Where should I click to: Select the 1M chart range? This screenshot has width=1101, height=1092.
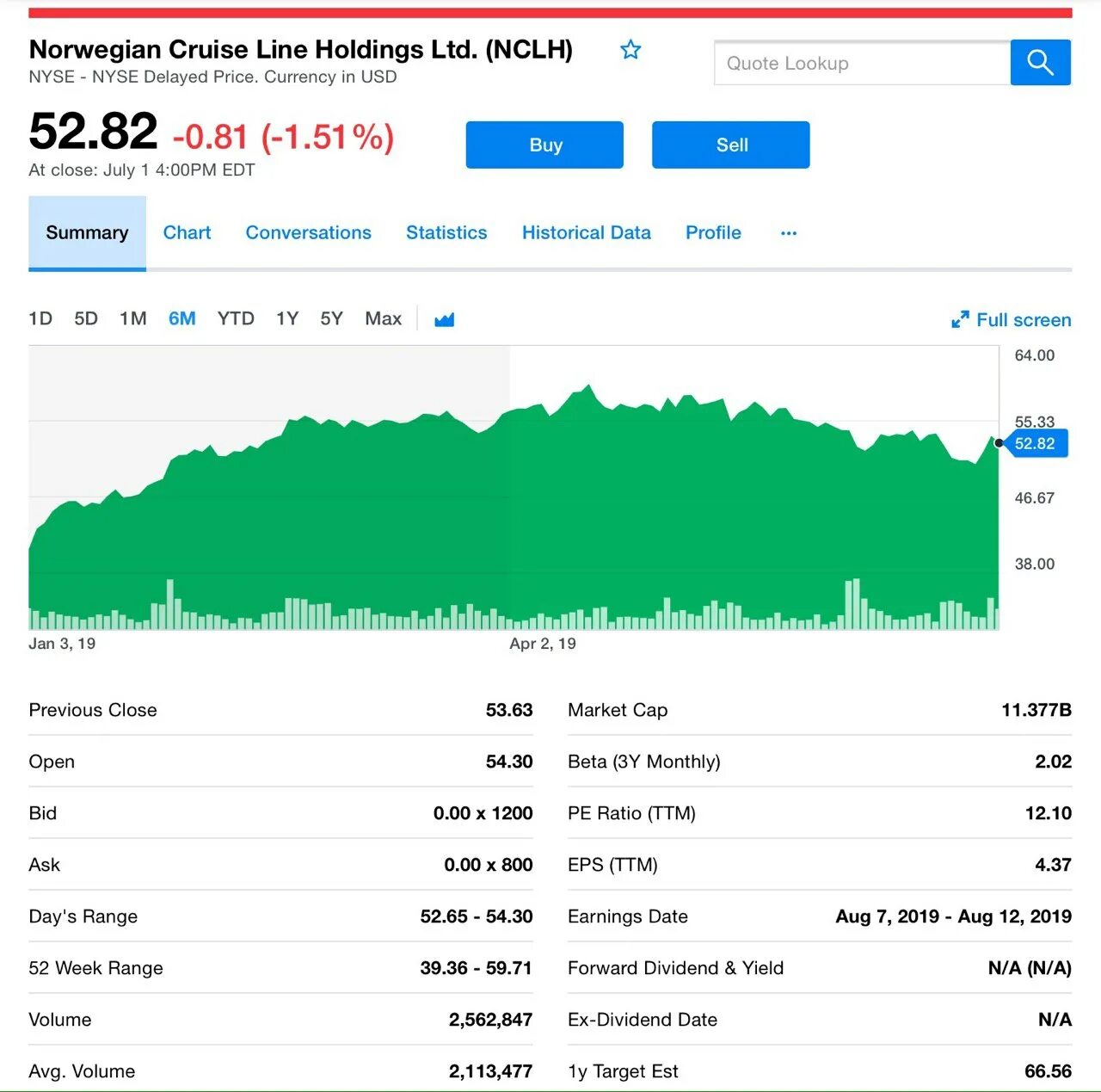(x=133, y=319)
